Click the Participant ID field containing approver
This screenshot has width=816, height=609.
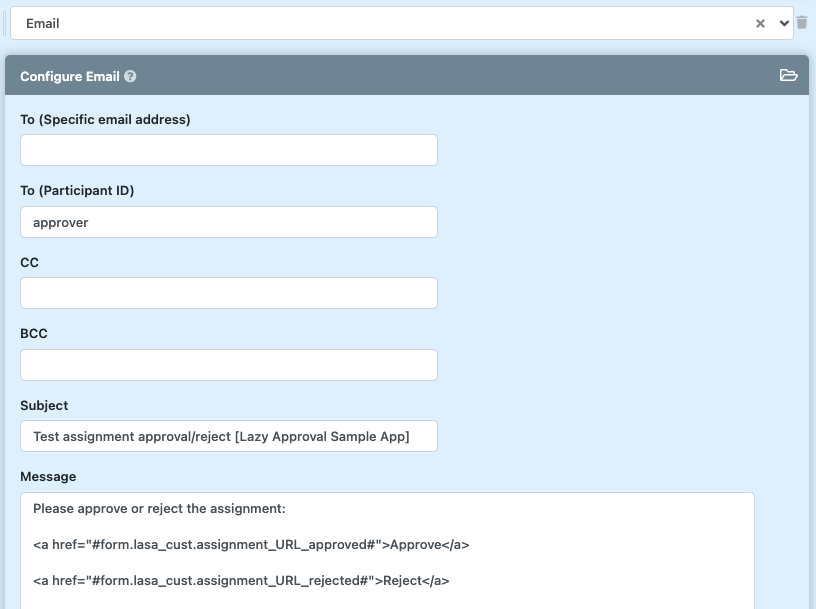[x=229, y=222]
